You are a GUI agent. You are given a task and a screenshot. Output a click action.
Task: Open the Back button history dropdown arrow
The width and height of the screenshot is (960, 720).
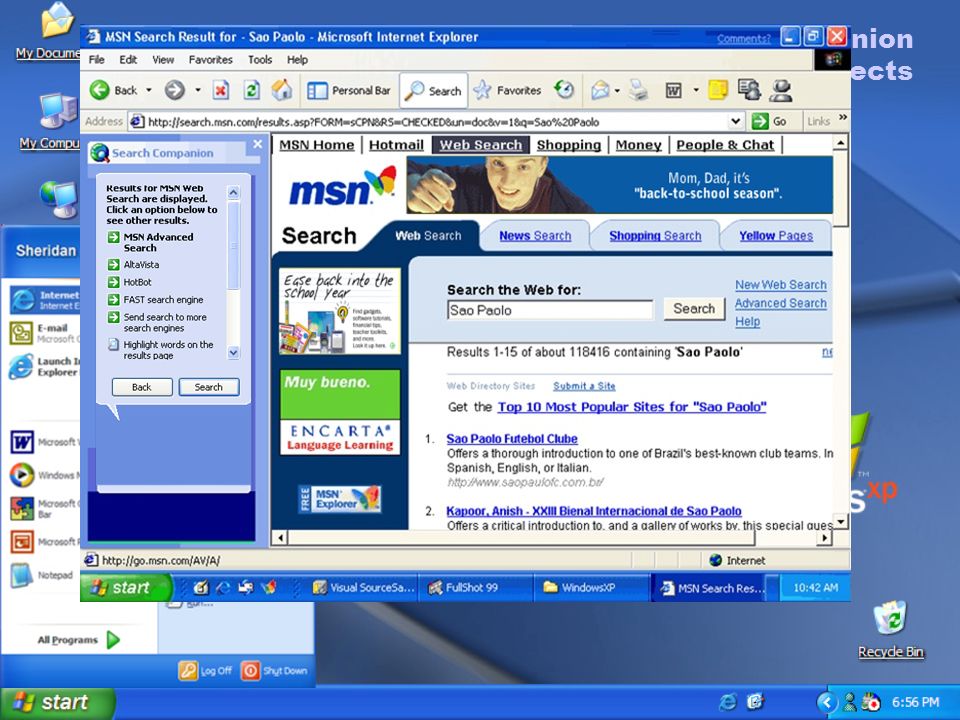coord(148,91)
